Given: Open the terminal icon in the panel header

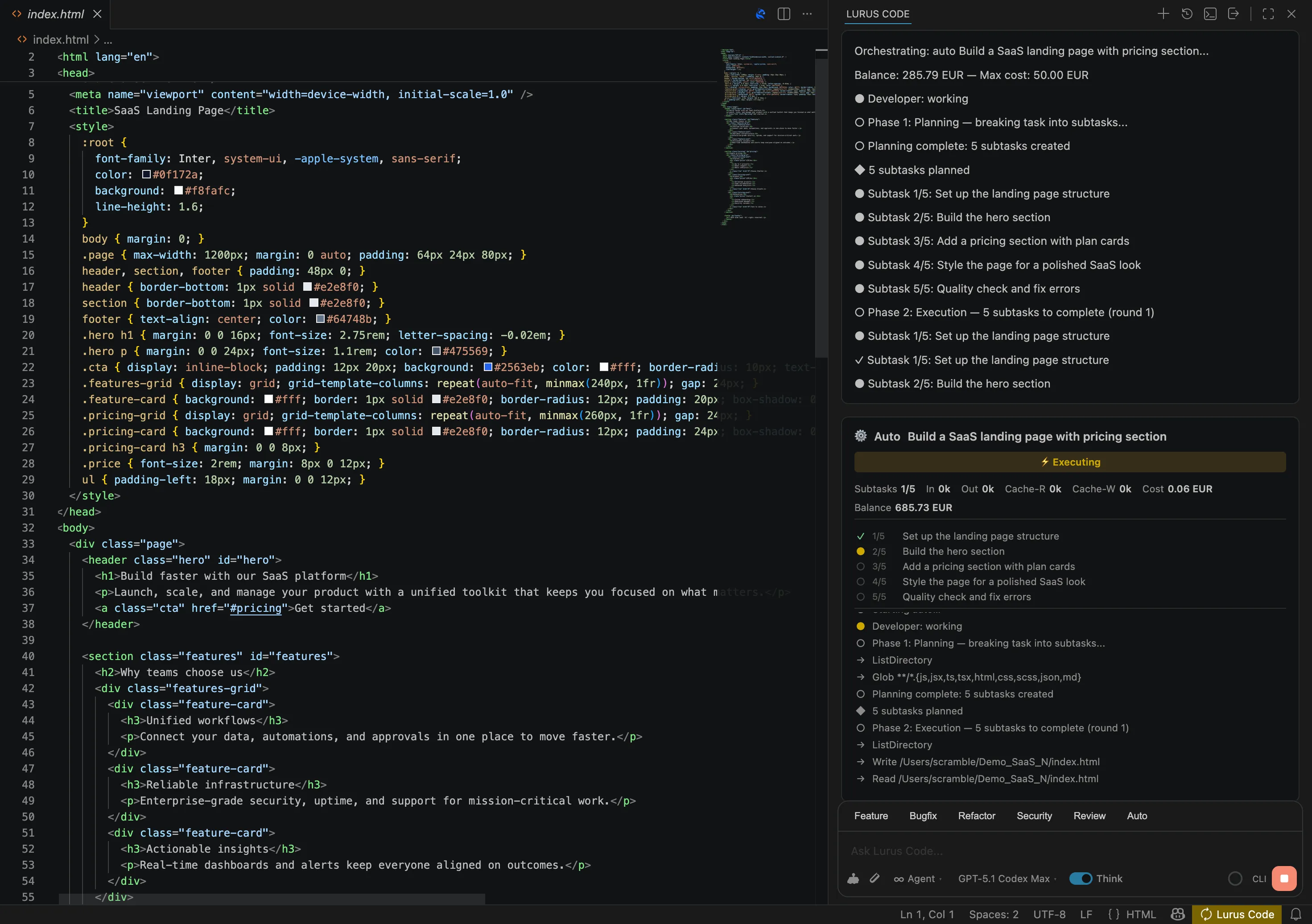Looking at the screenshot, I should pyautogui.click(x=1210, y=14).
